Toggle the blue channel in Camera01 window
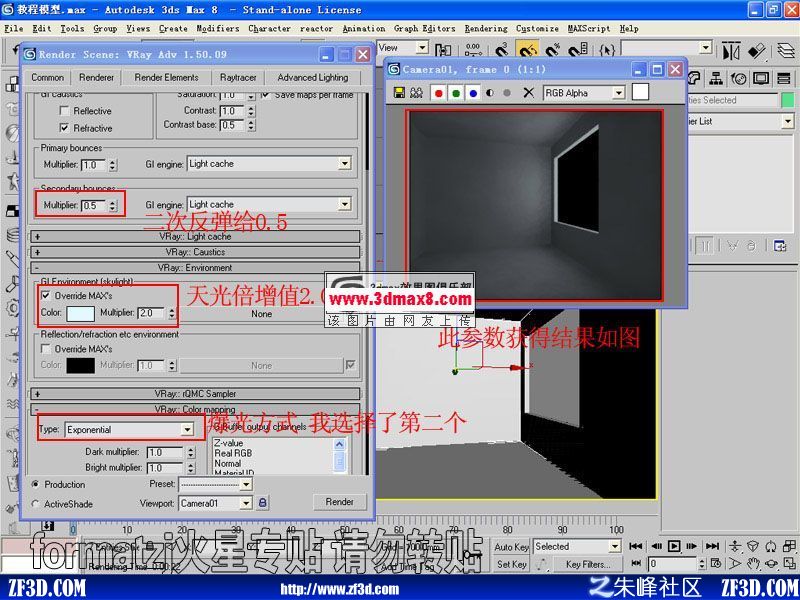 tap(473, 93)
